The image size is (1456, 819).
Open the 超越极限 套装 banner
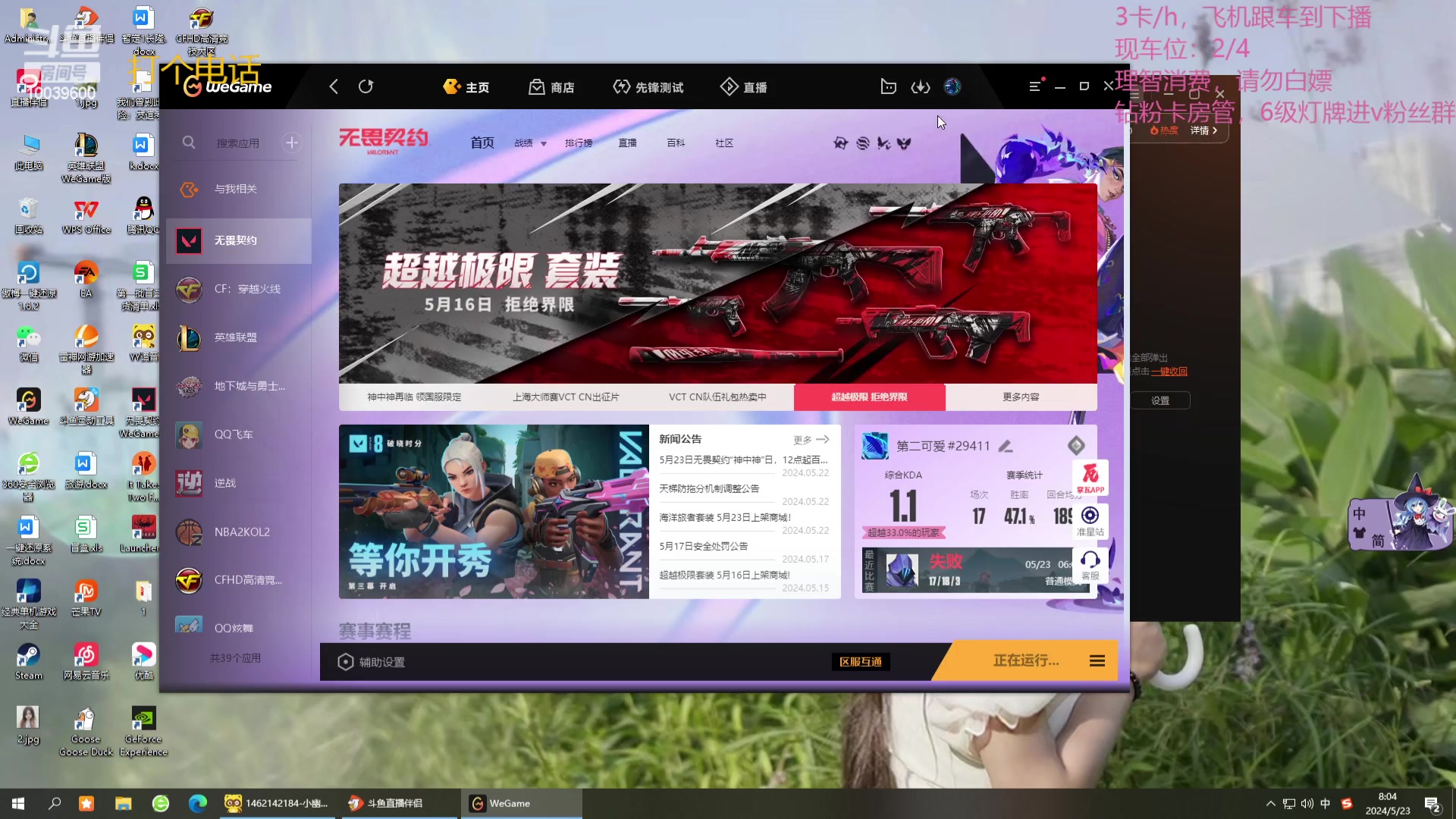tap(717, 283)
